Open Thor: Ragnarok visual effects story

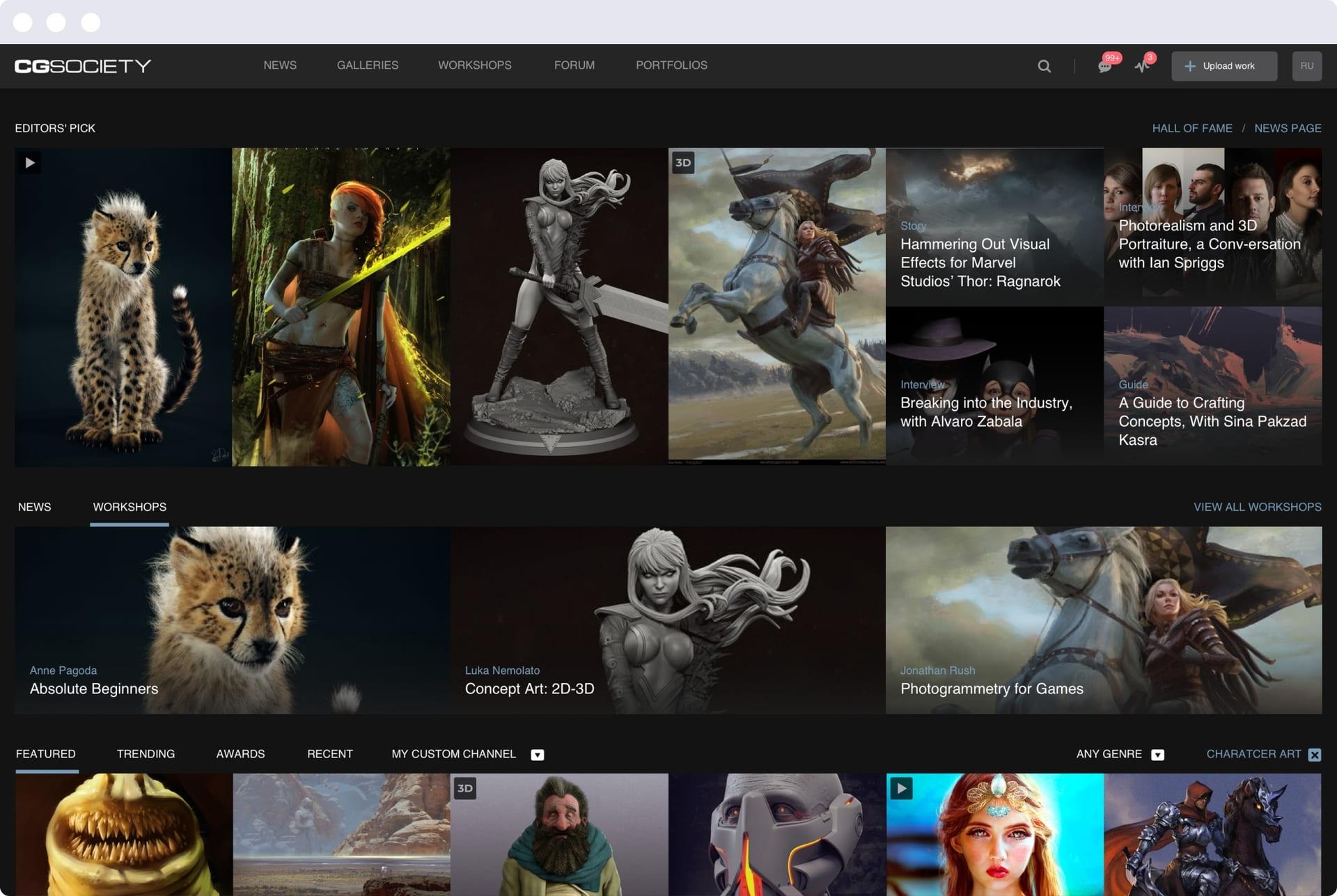tap(994, 227)
